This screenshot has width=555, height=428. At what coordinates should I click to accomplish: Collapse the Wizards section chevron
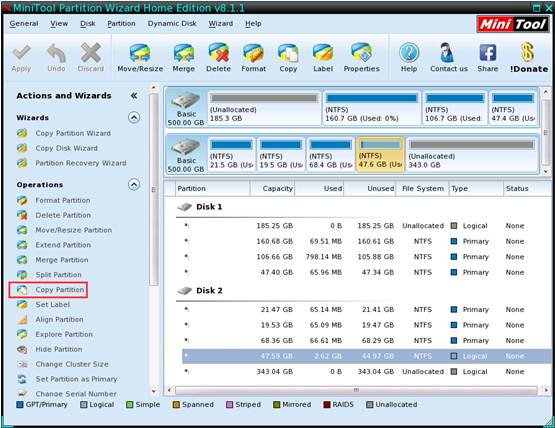[134, 118]
